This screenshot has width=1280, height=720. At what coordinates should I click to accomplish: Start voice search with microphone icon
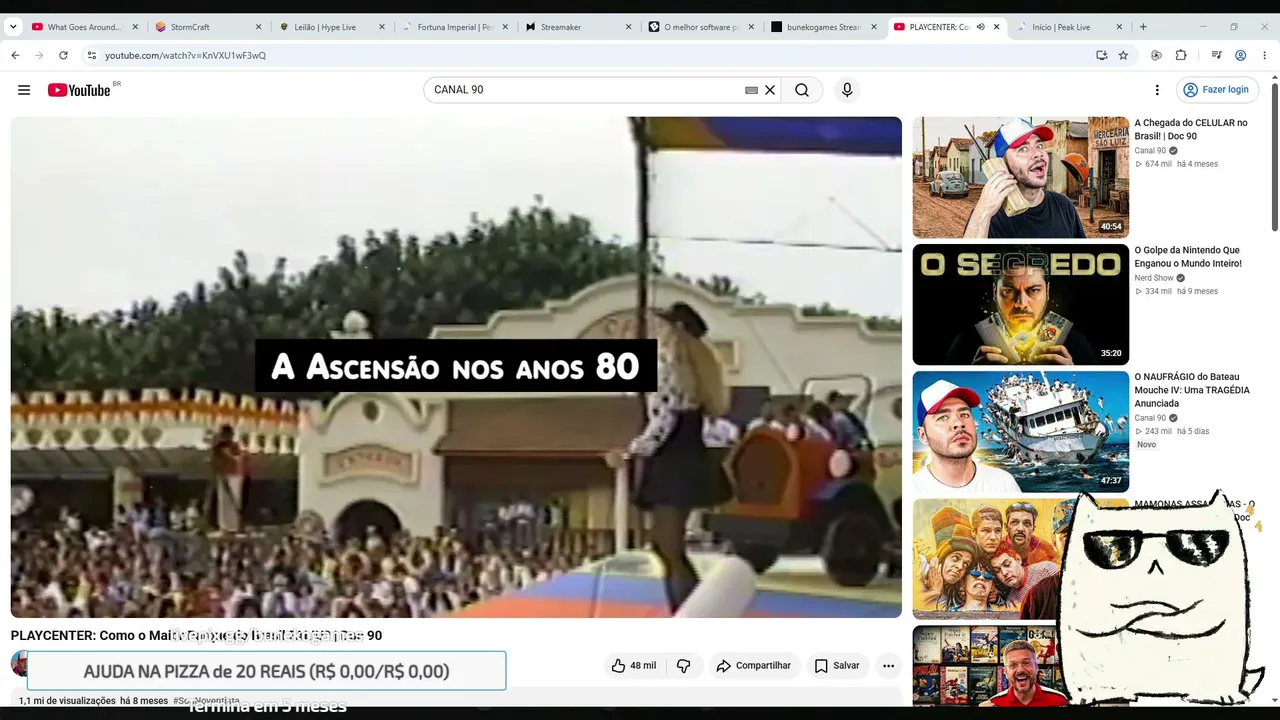(x=847, y=90)
